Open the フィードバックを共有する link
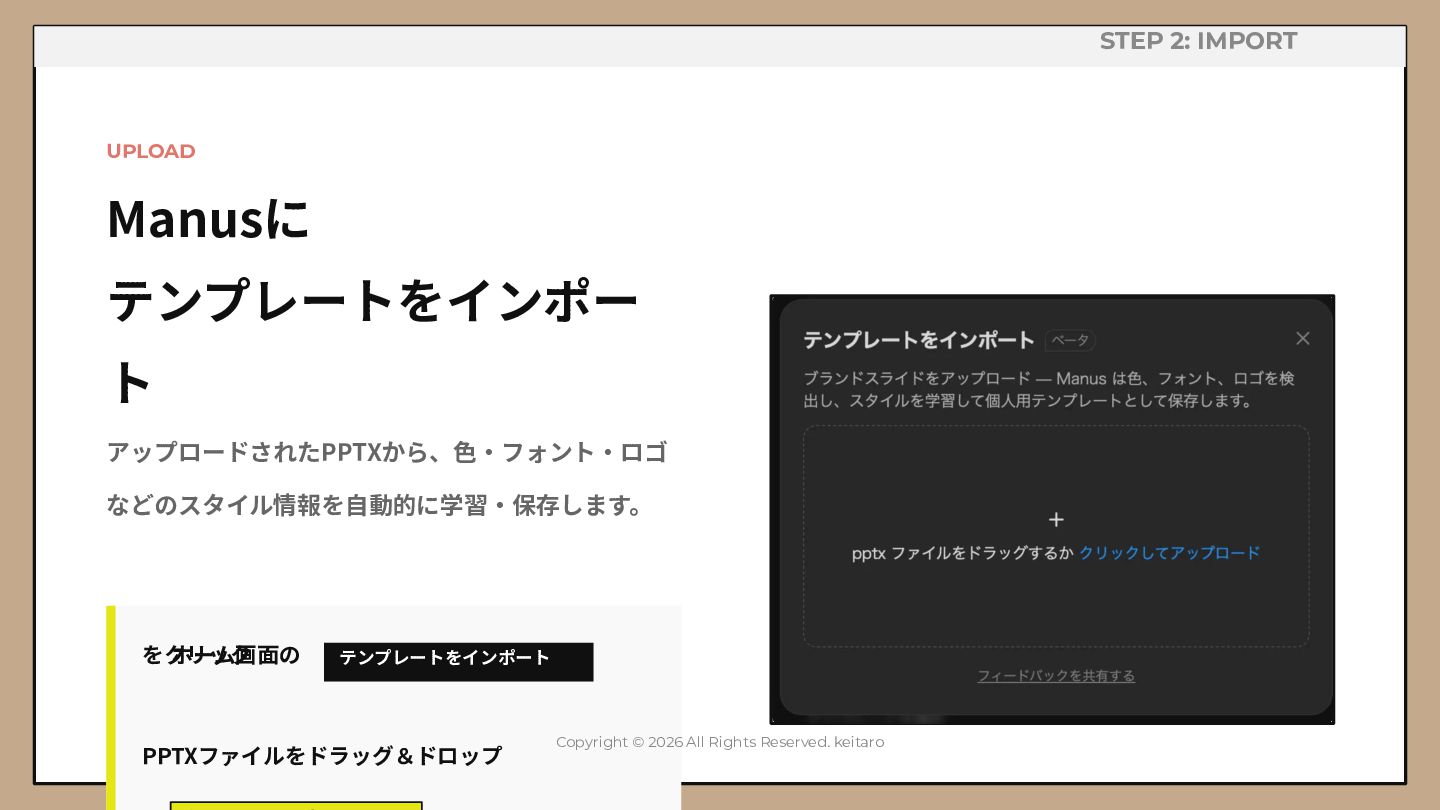1440x810 pixels. point(1056,676)
